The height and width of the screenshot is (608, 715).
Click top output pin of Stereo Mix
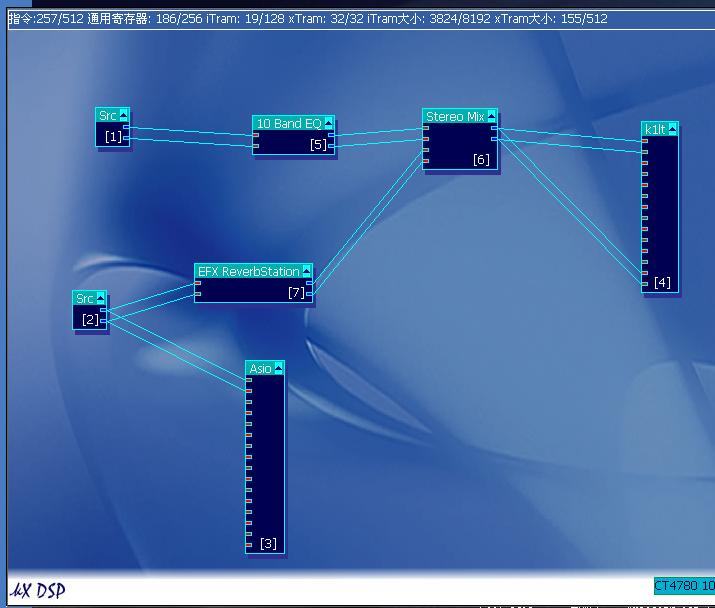[x=494, y=128]
